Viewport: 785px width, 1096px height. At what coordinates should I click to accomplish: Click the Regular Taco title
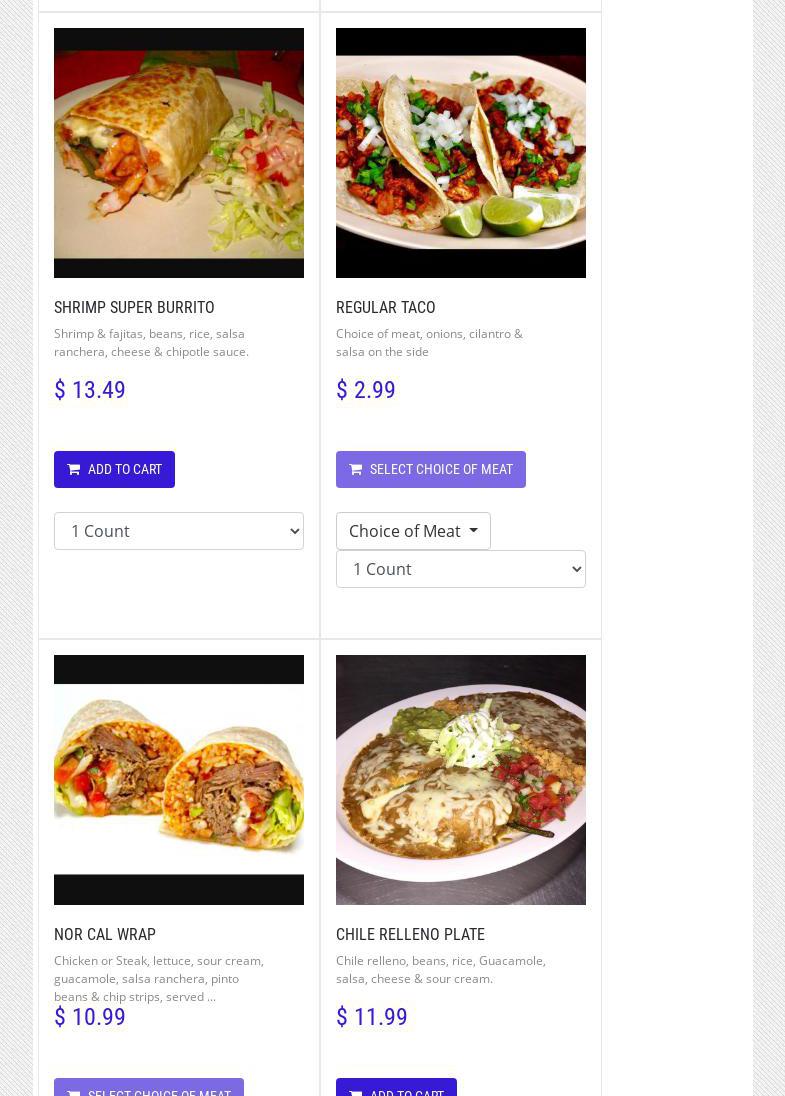pos(385,307)
